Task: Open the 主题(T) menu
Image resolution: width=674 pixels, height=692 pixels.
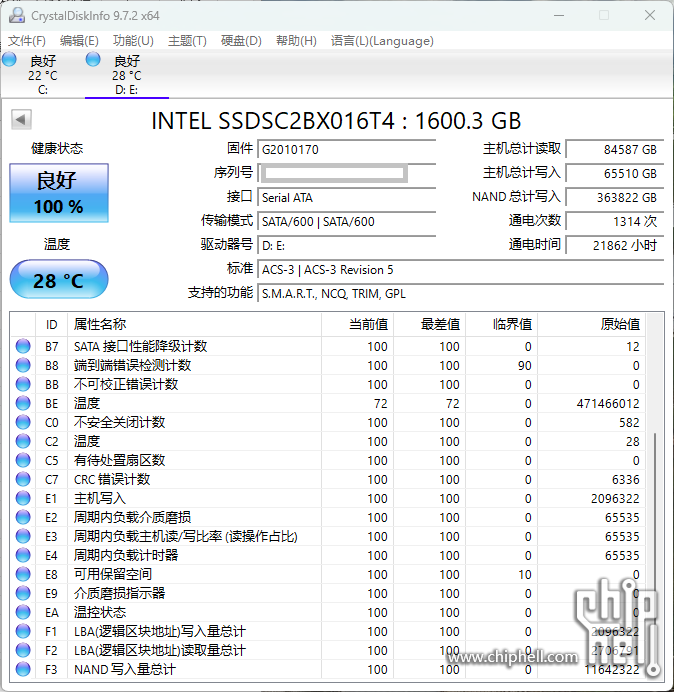Action: [187, 41]
